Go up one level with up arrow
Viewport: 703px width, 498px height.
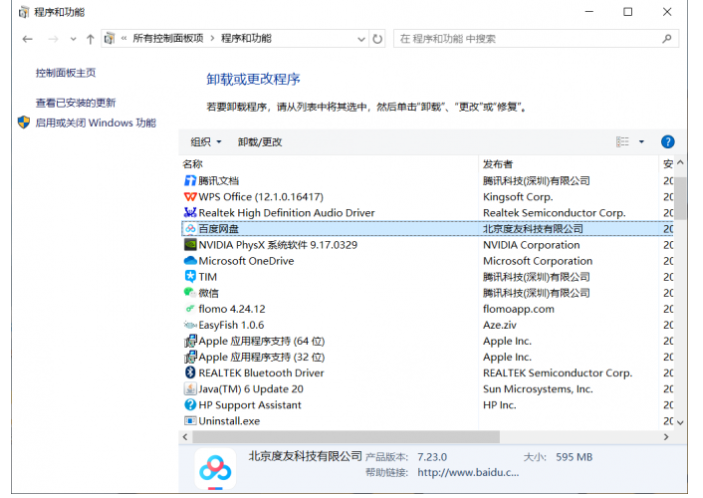pyautogui.click(x=91, y=39)
